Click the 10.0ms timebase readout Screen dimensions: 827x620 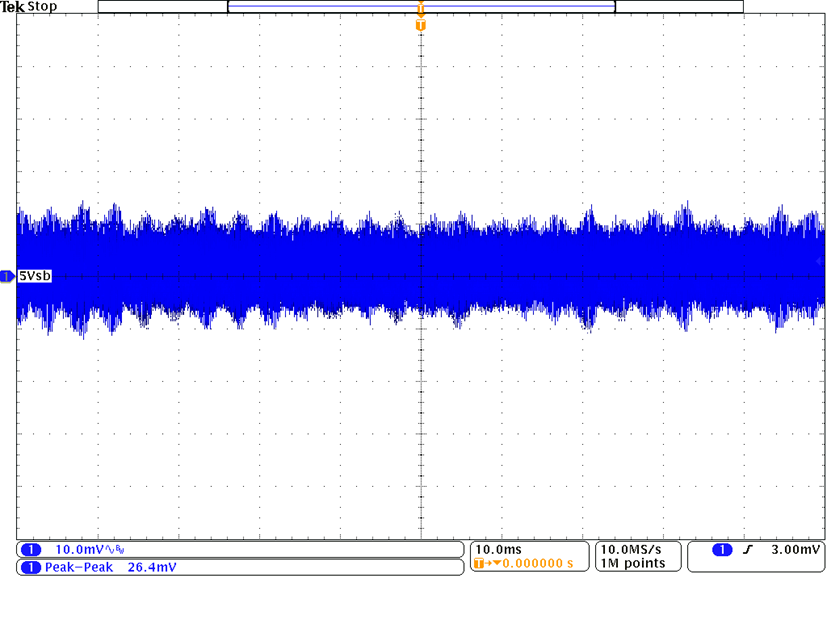[498, 549]
